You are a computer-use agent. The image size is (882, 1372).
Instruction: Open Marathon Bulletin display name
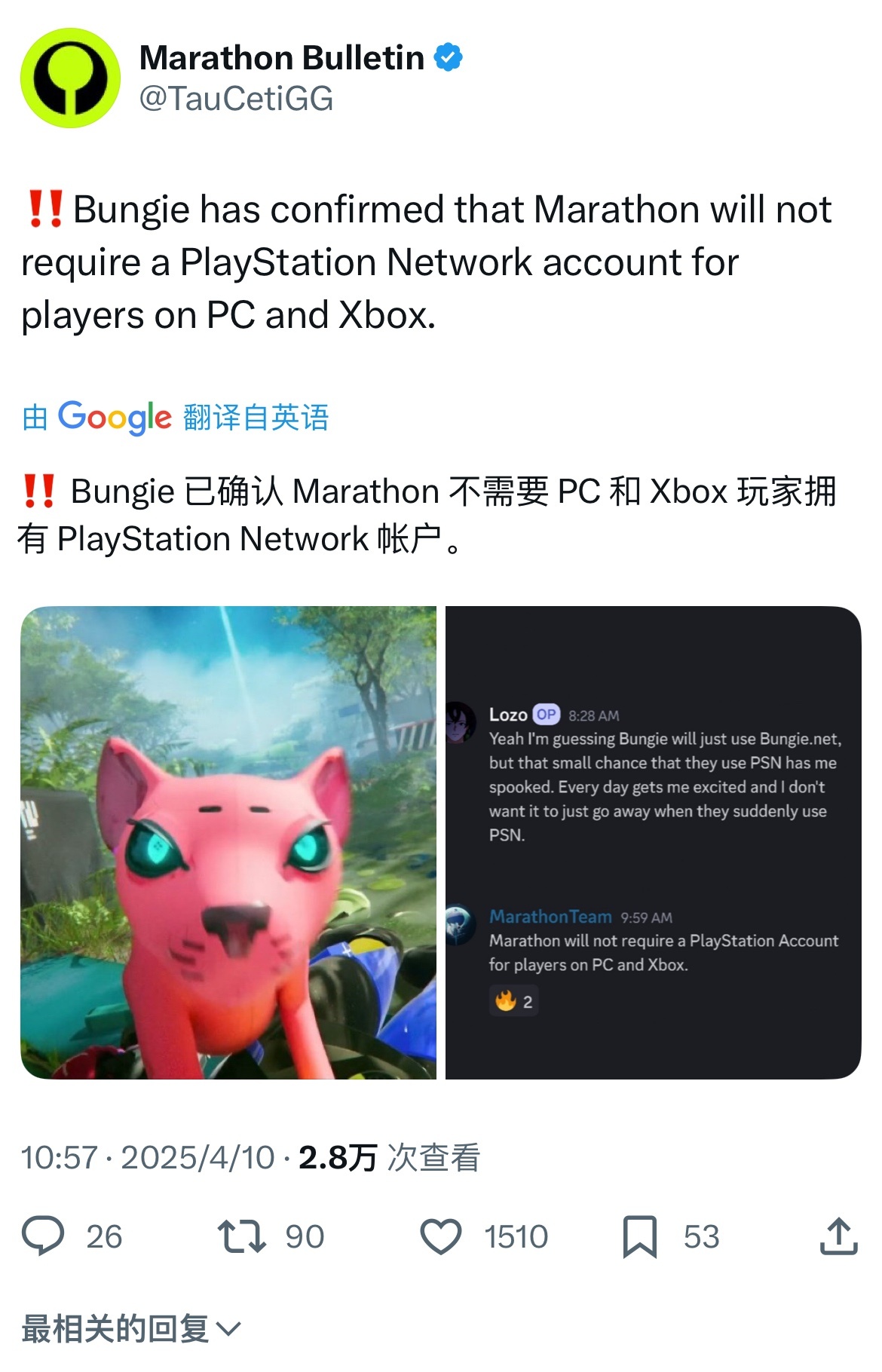click(x=282, y=57)
